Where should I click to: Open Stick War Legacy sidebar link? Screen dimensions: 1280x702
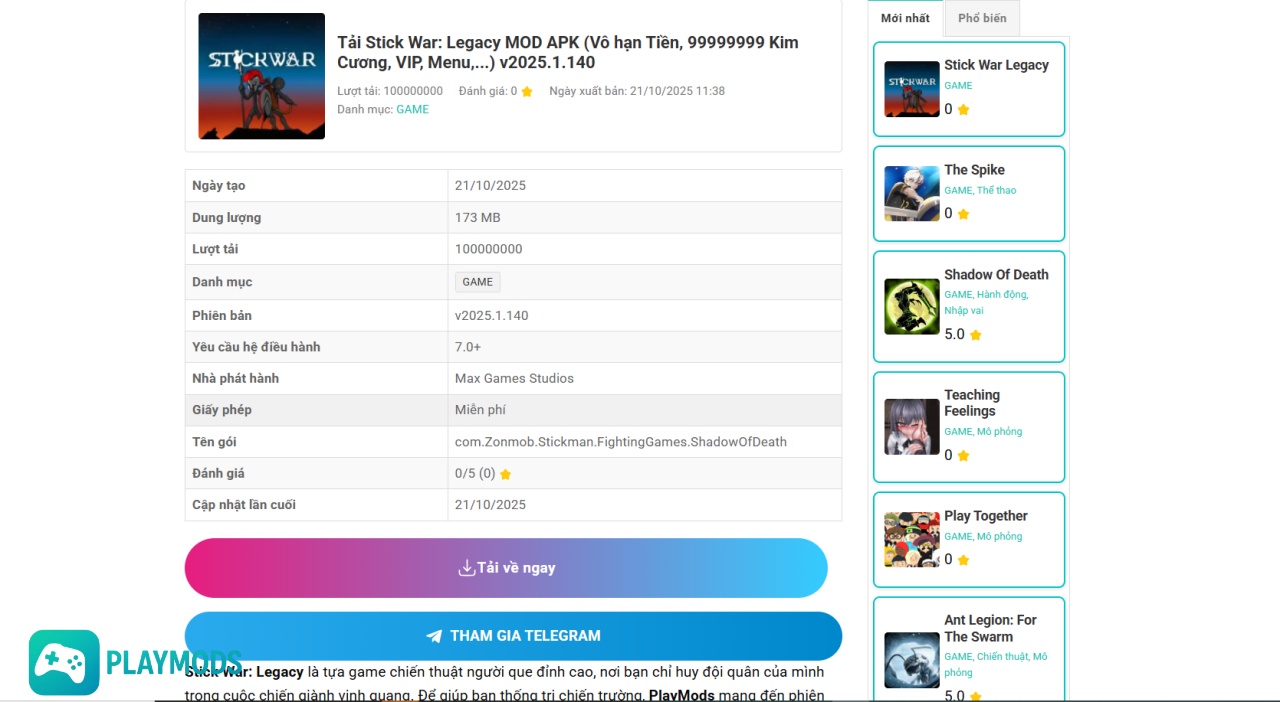tap(996, 65)
